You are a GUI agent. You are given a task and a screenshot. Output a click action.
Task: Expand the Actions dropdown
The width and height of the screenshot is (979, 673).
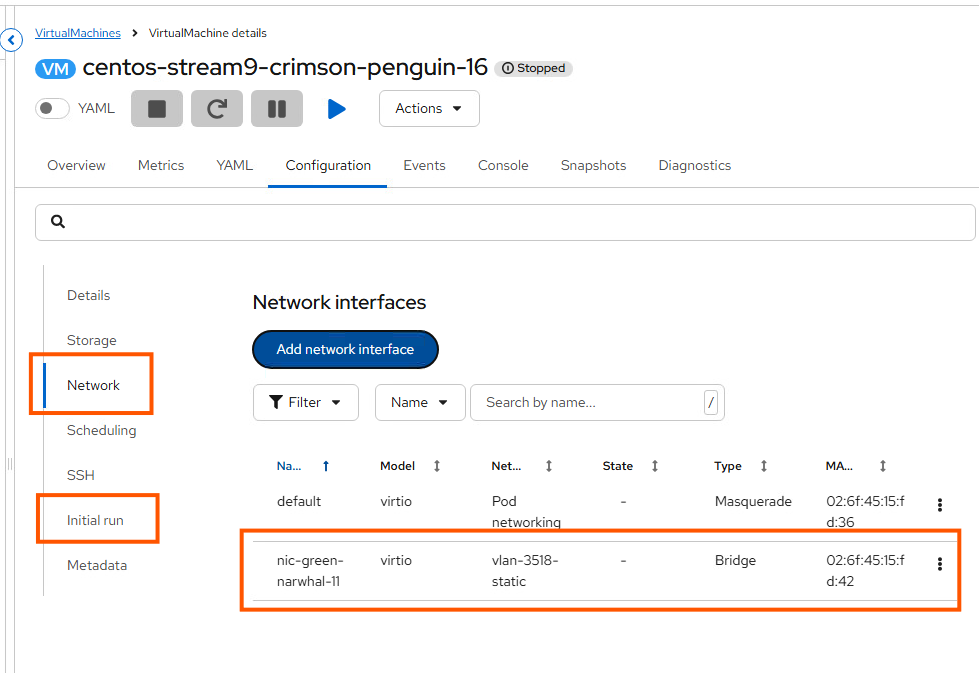tap(429, 109)
